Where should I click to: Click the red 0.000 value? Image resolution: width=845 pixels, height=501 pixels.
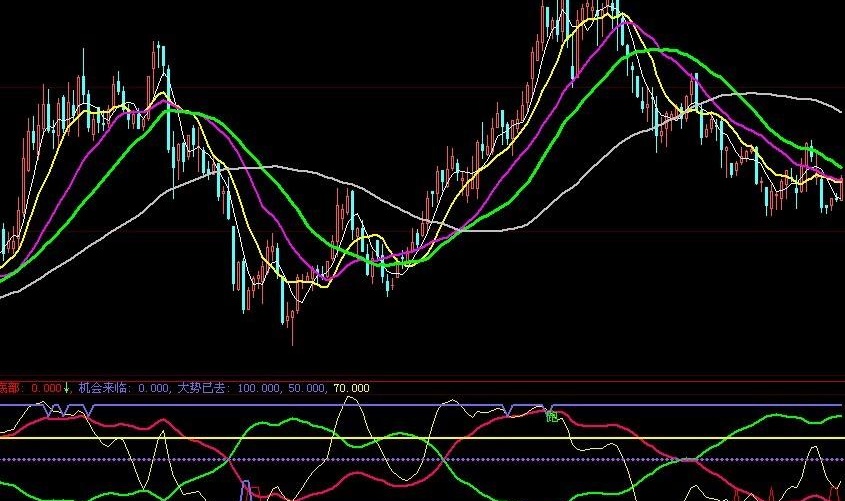click(46, 388)
